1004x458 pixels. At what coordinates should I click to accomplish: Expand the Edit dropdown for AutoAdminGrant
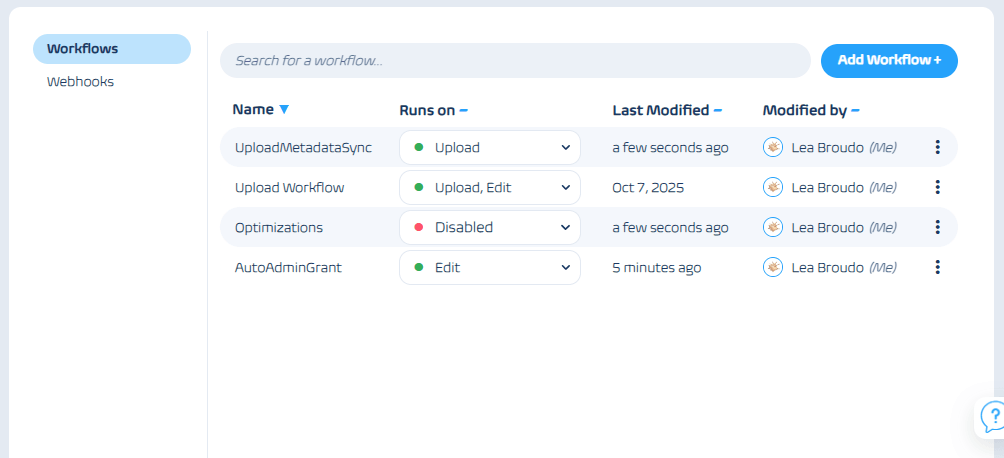click(x=490, y=267)
